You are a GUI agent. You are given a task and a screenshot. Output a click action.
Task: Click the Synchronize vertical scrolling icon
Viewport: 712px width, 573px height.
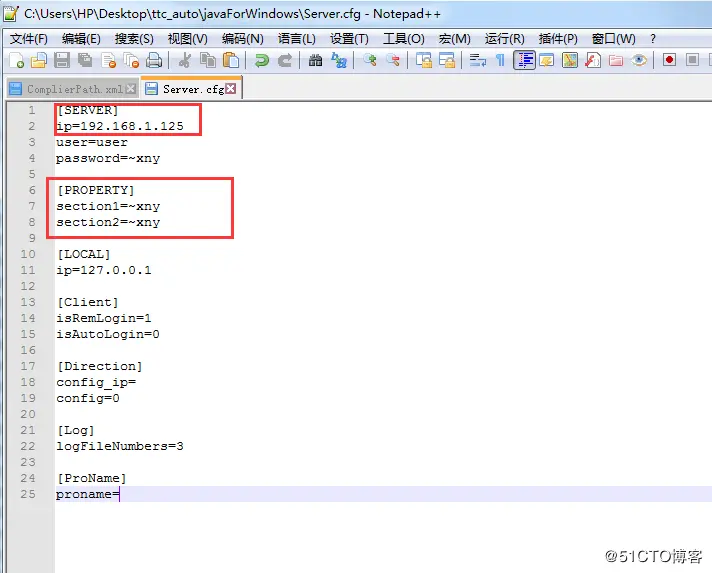click(x=424, y=60)
